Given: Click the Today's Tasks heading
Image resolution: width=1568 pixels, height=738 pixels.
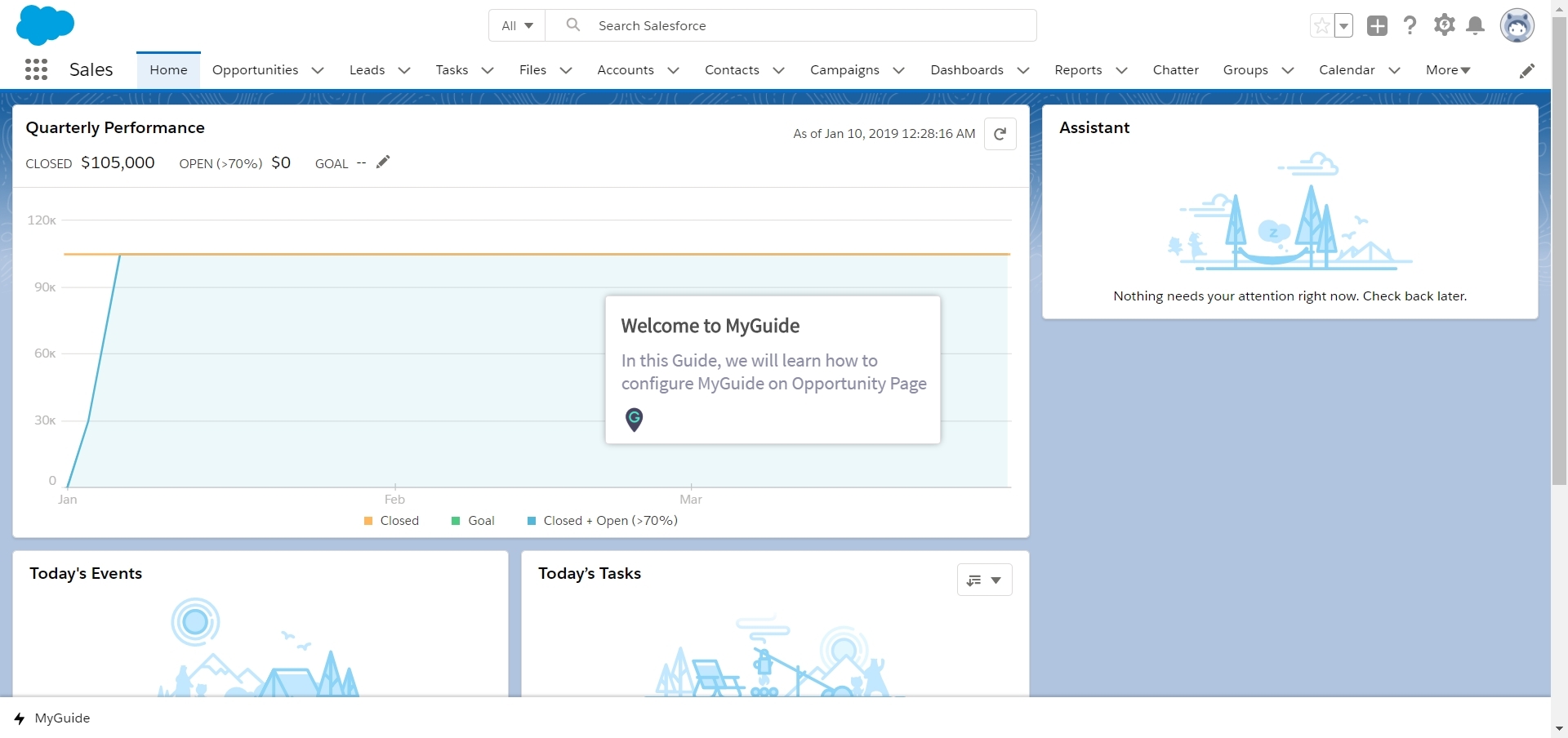Looking at the screenshot, I should pyautogui.click(x=590, y=574).
